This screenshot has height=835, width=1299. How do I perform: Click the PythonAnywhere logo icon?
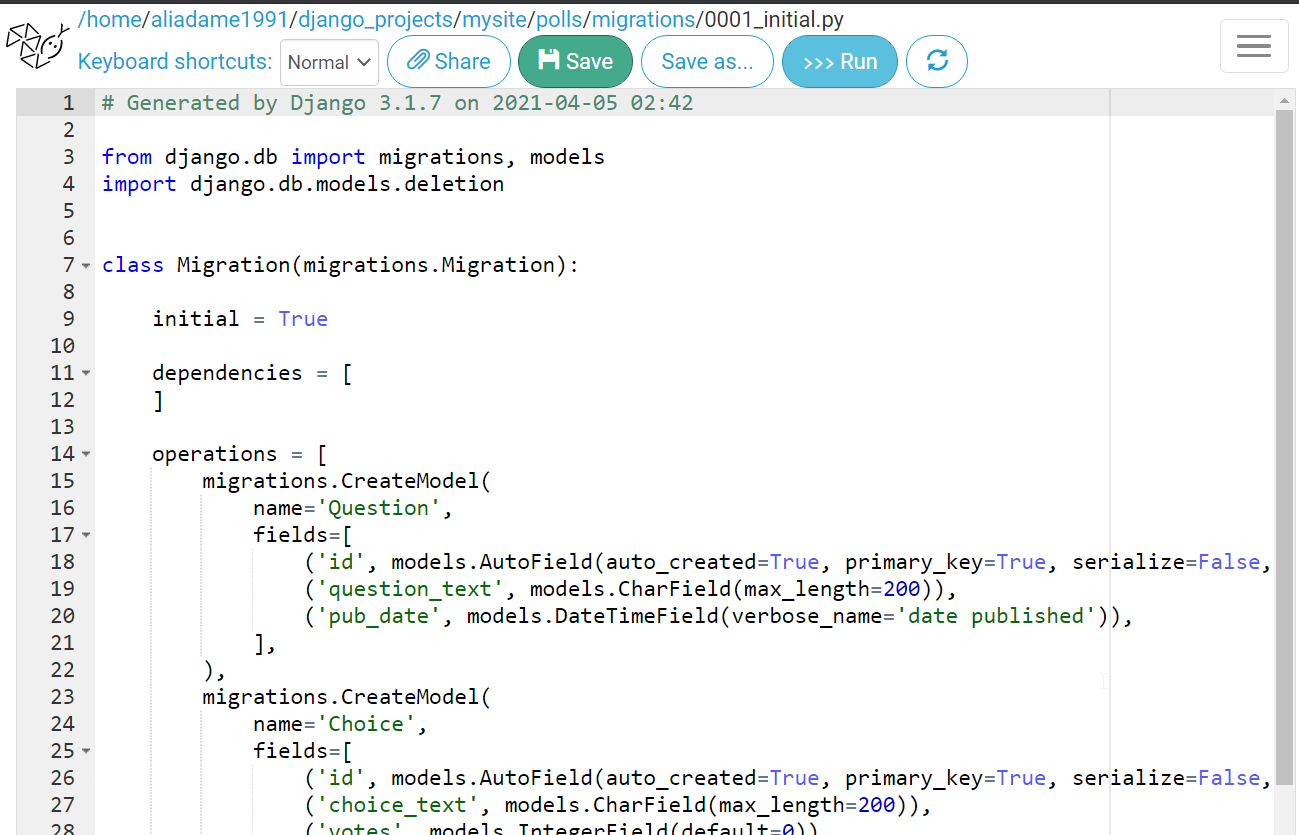[x=37, y=46]
